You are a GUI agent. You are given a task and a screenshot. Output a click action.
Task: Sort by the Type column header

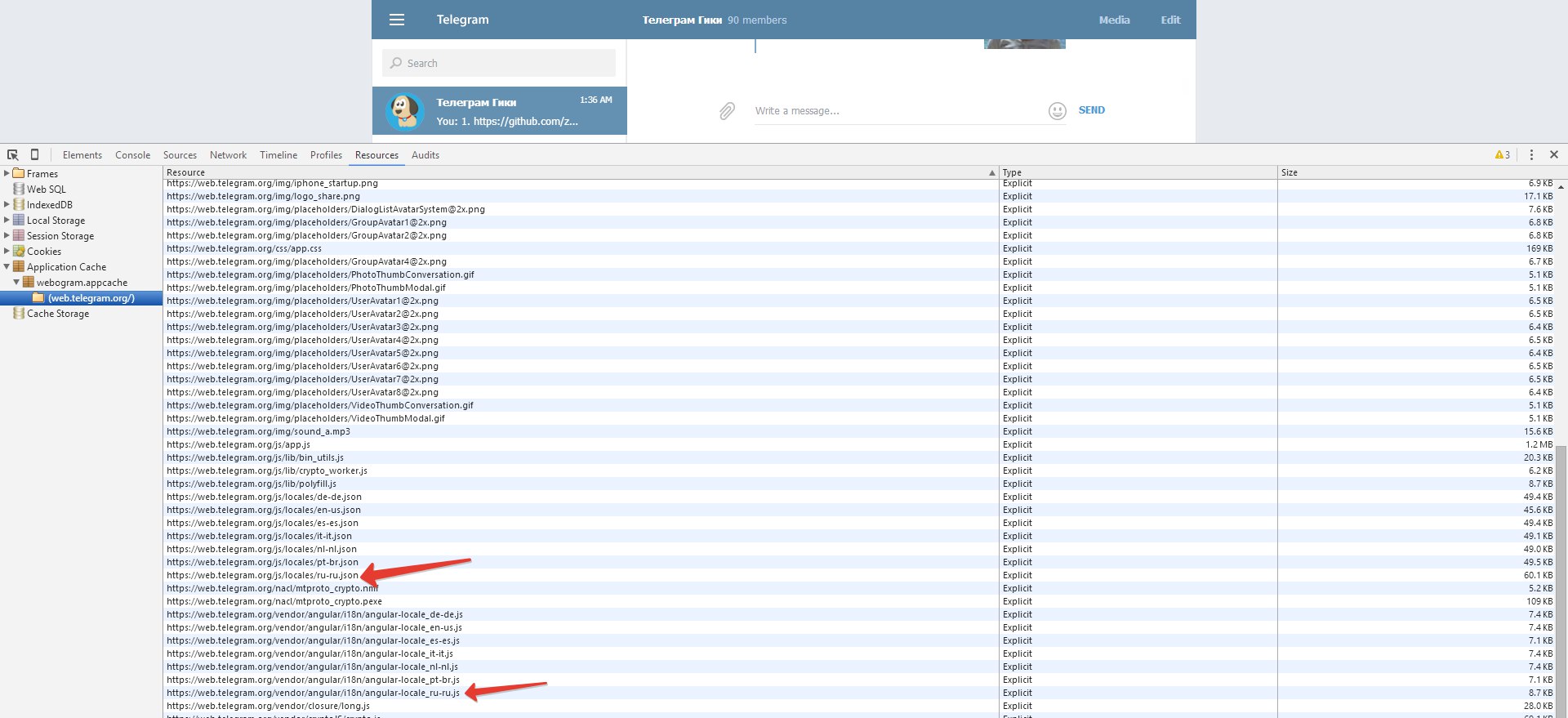[1138, 172]
